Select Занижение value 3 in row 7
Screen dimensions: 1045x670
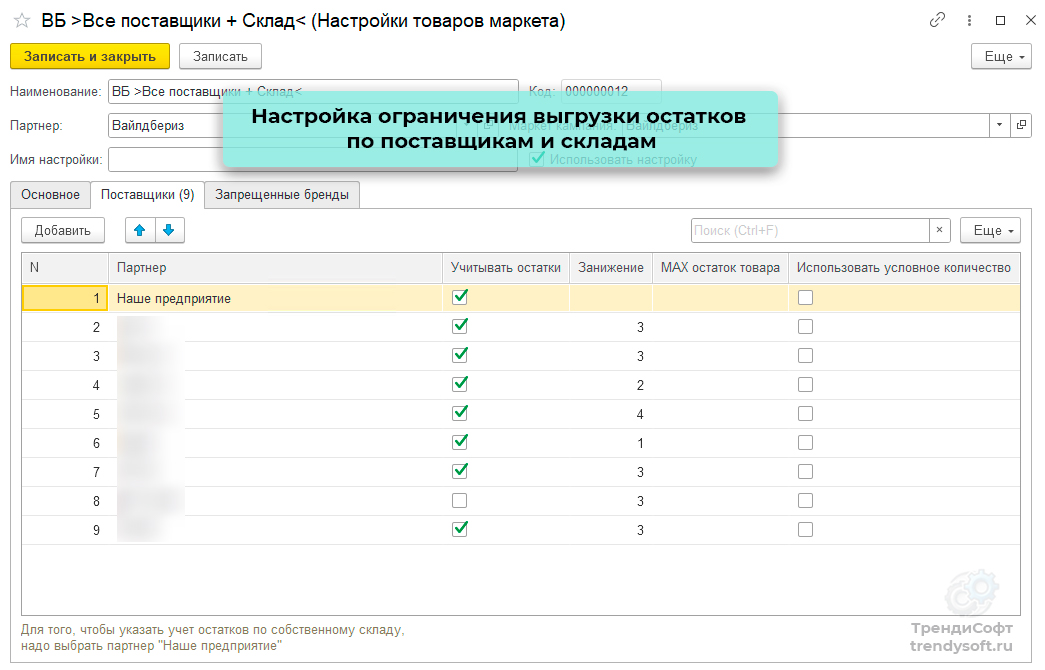(611, 472)
